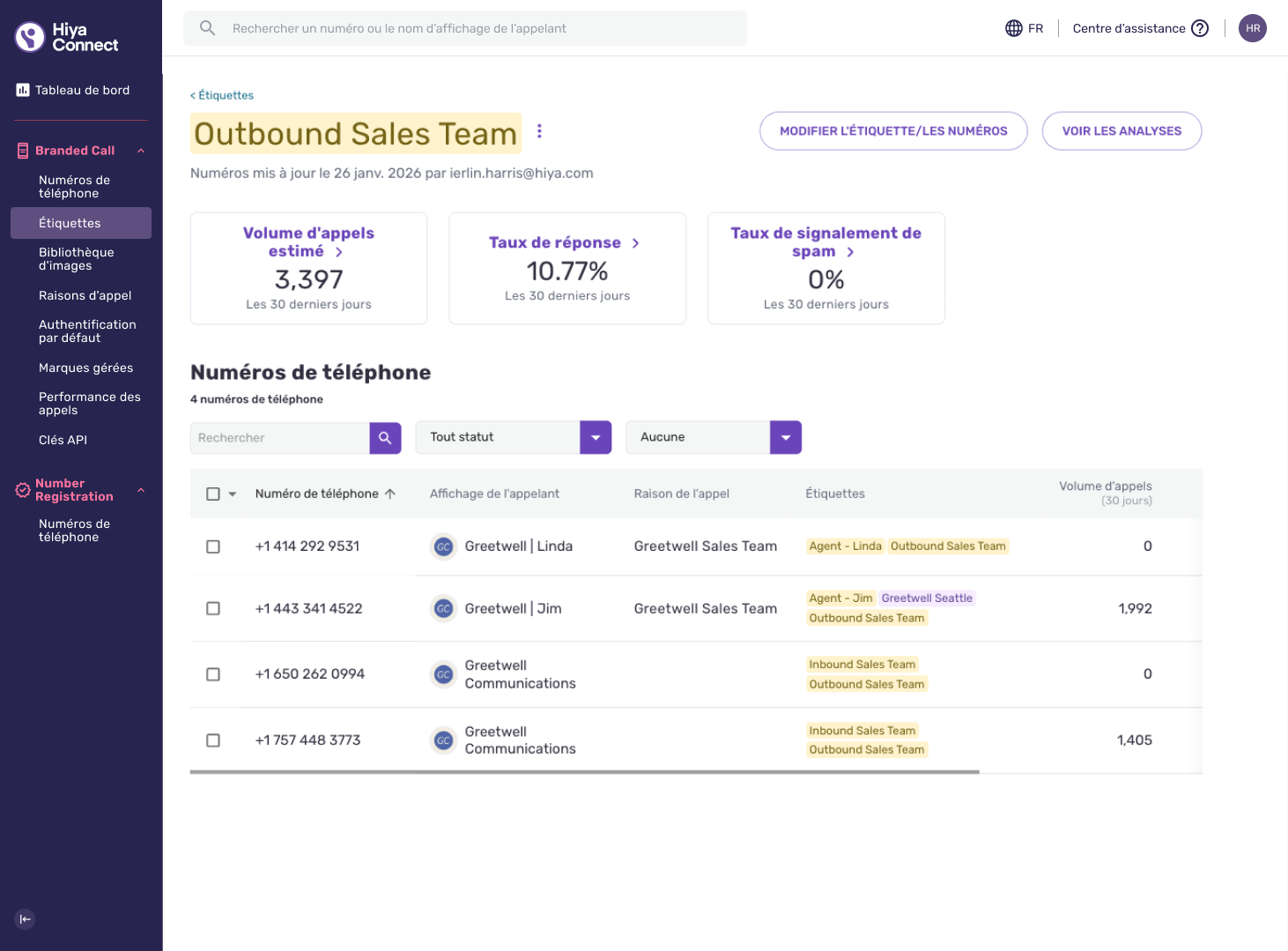1288x951 pixels.
Task: Open the three-dot menu beside Outbound Sales Team
Action: (x=539, y=131)
